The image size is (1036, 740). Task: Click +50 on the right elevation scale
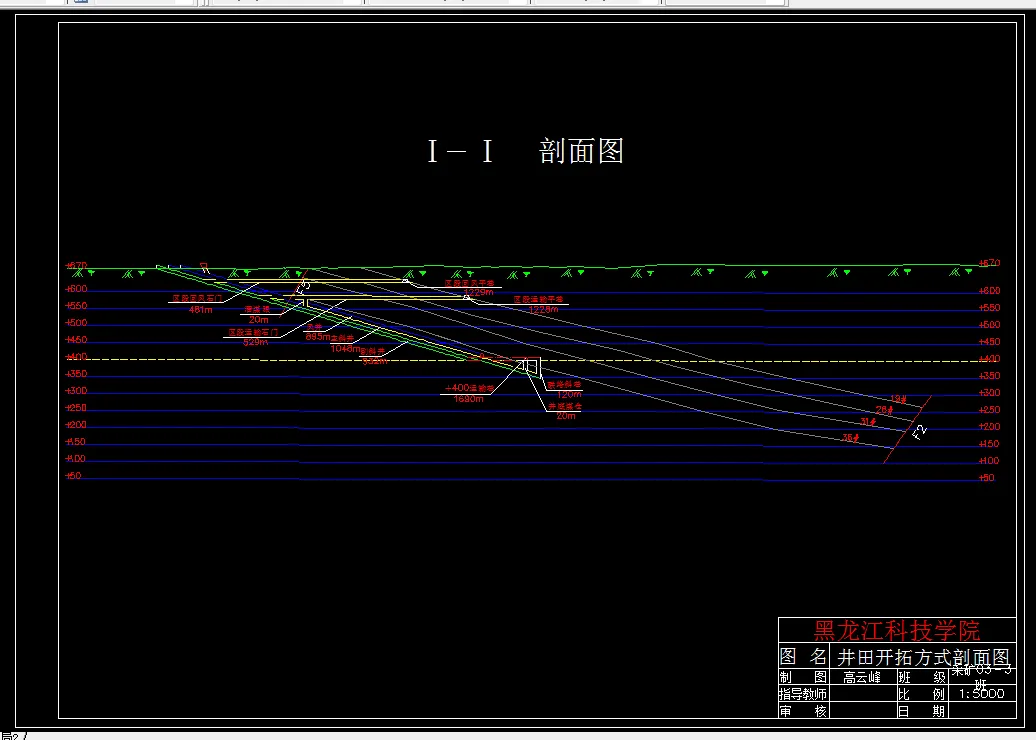tap(987, 478)
